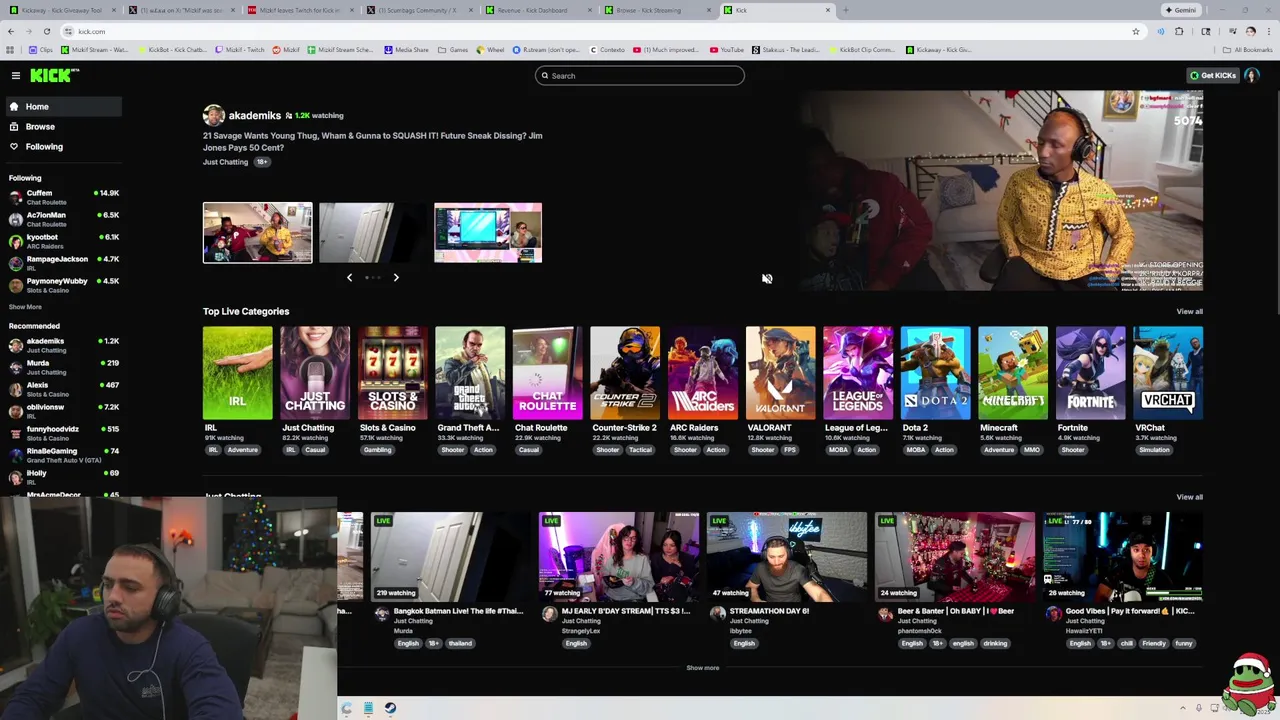Viewport: 1280px width, 720px height.
Task: Click the Search input field
Action: (x=640, y=75)
